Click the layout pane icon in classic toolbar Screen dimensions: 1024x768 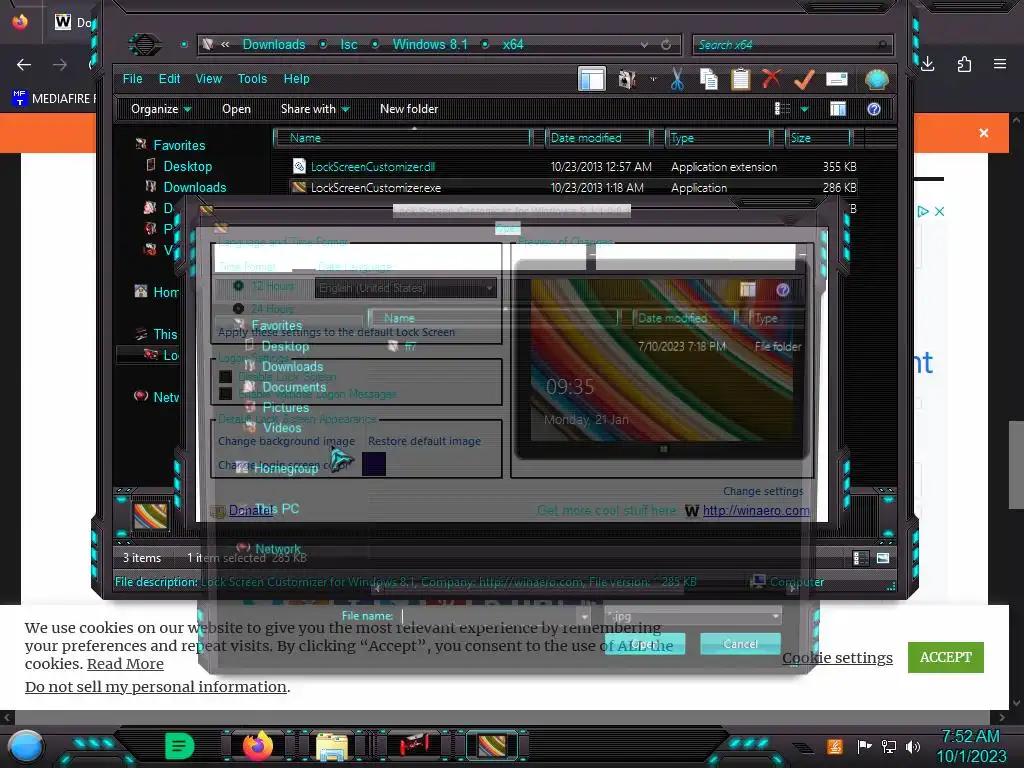pos(592,80)
